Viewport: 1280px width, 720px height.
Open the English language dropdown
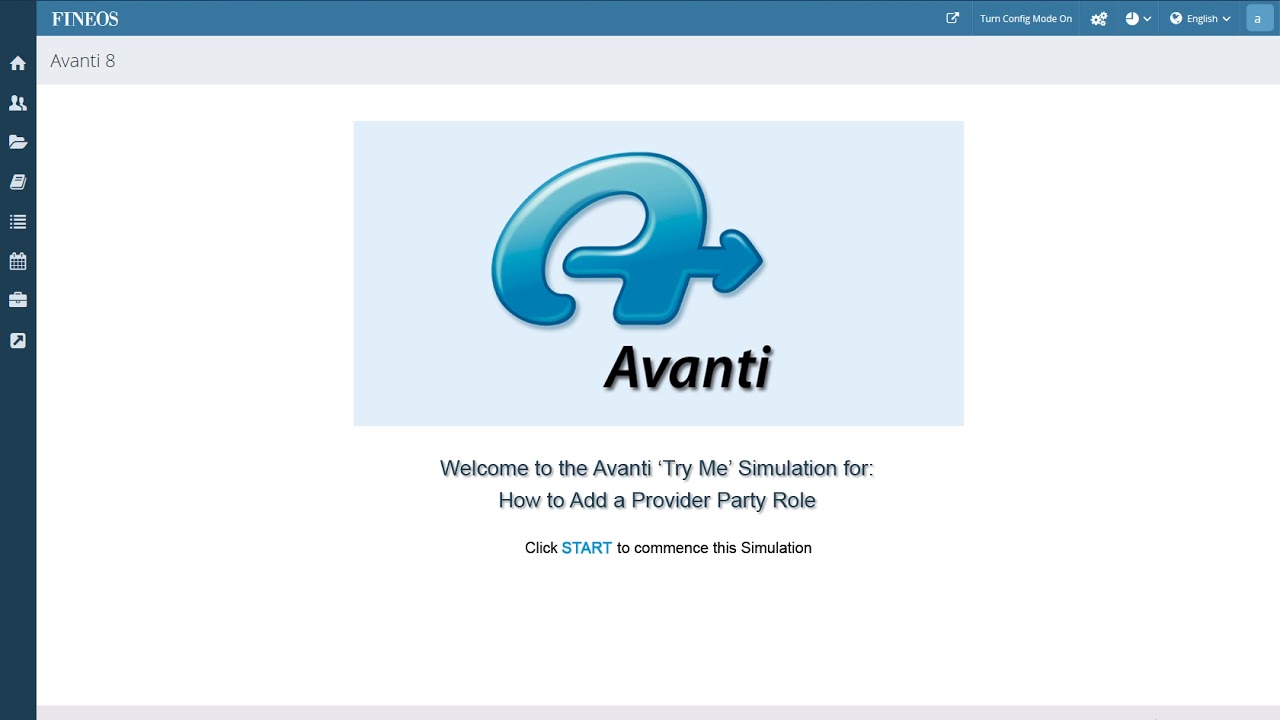1200,19
